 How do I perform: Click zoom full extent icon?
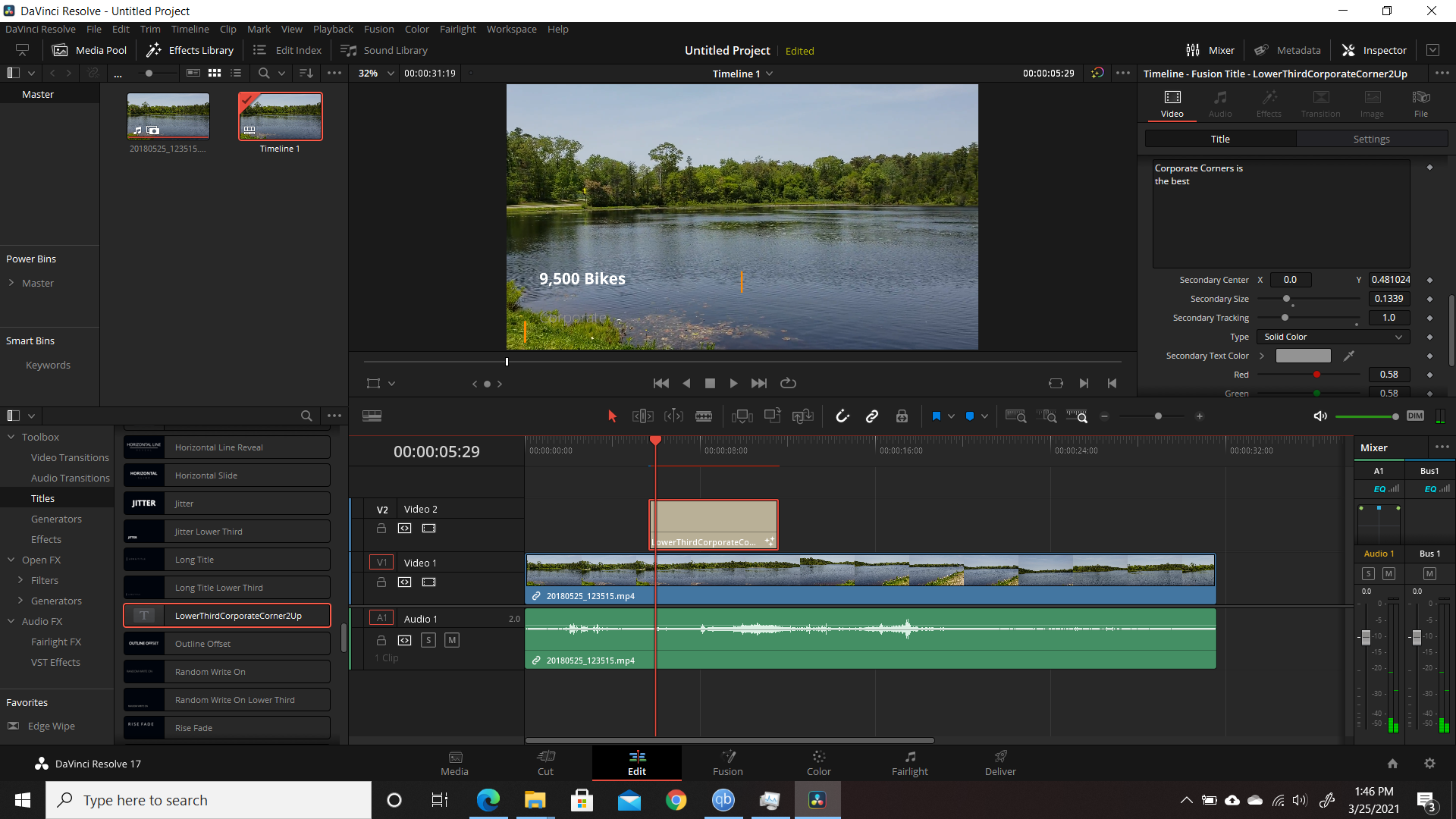pyautogui.click(x=1015, y=416)
